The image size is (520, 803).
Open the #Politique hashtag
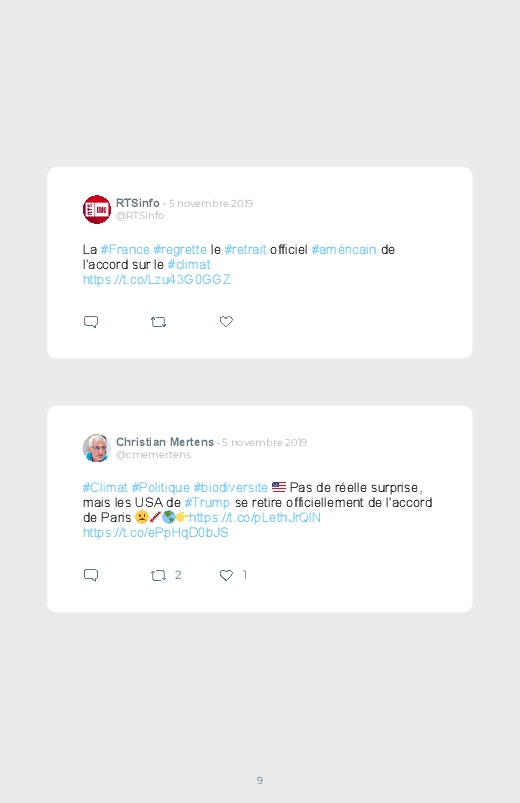click(160, 488)
